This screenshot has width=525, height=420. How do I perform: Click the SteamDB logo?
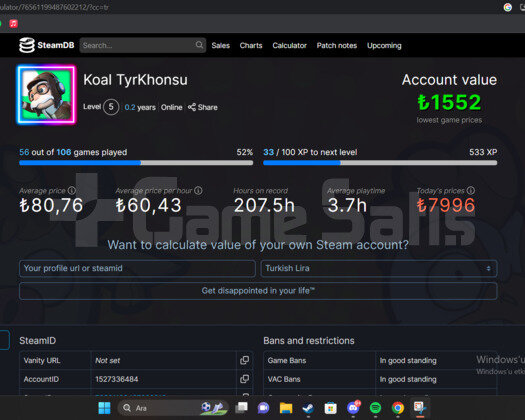pos(46,45)
